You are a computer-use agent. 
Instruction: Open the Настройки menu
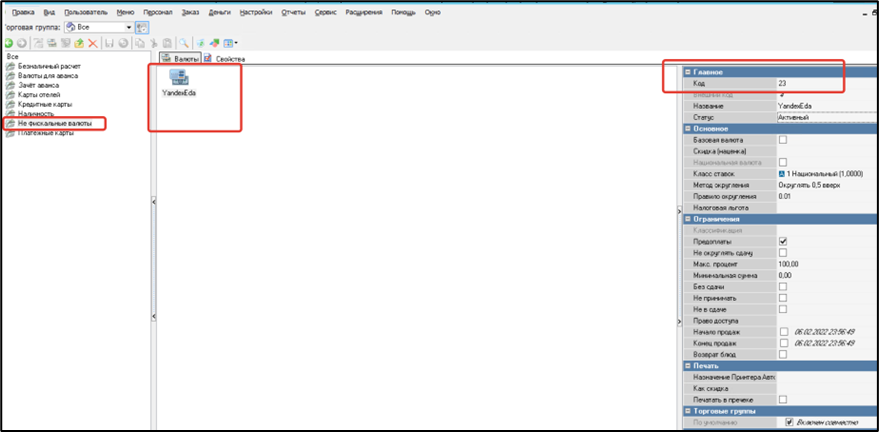tap(256, 11)
